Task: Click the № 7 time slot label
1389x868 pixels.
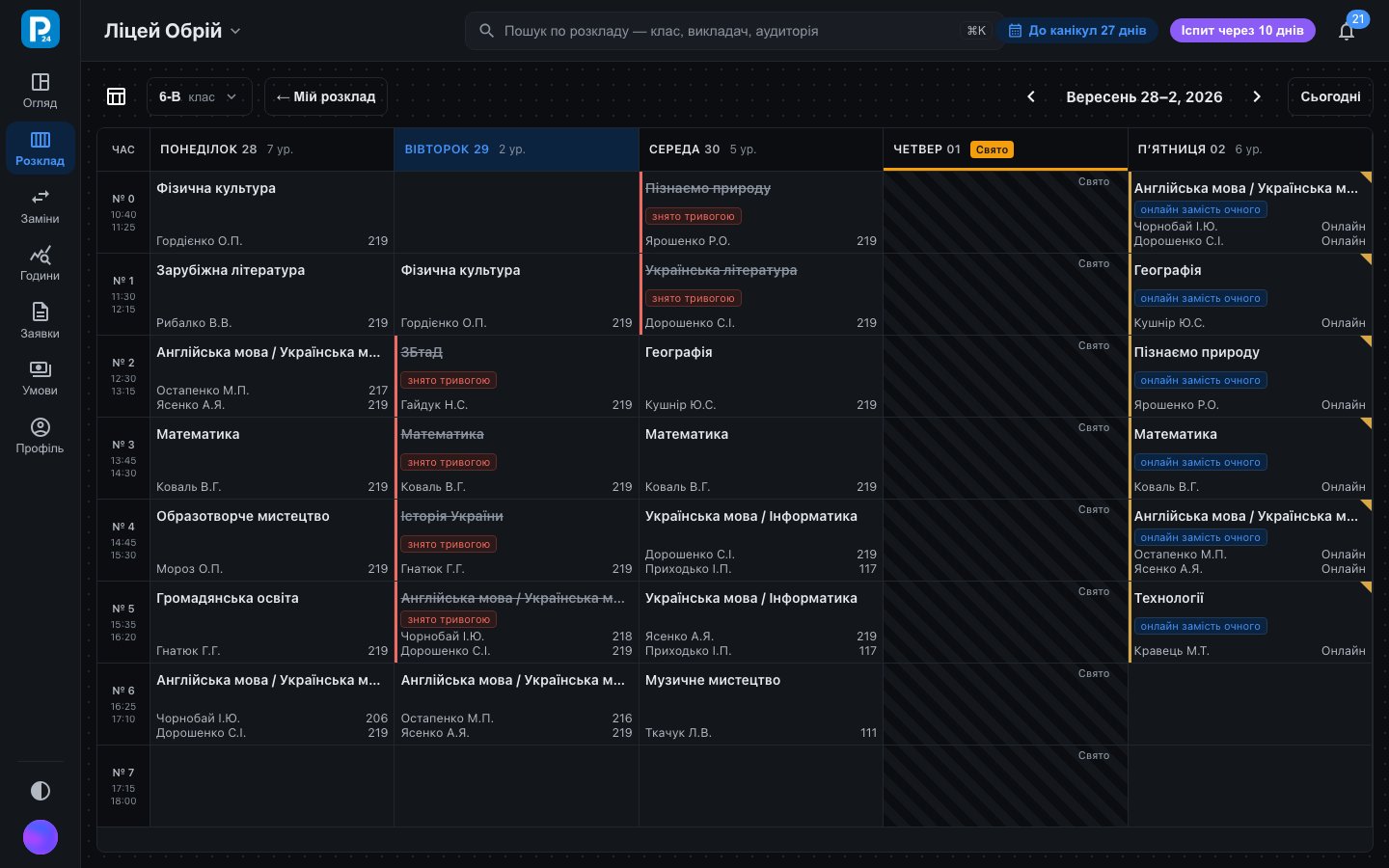Action: point(123,786)
